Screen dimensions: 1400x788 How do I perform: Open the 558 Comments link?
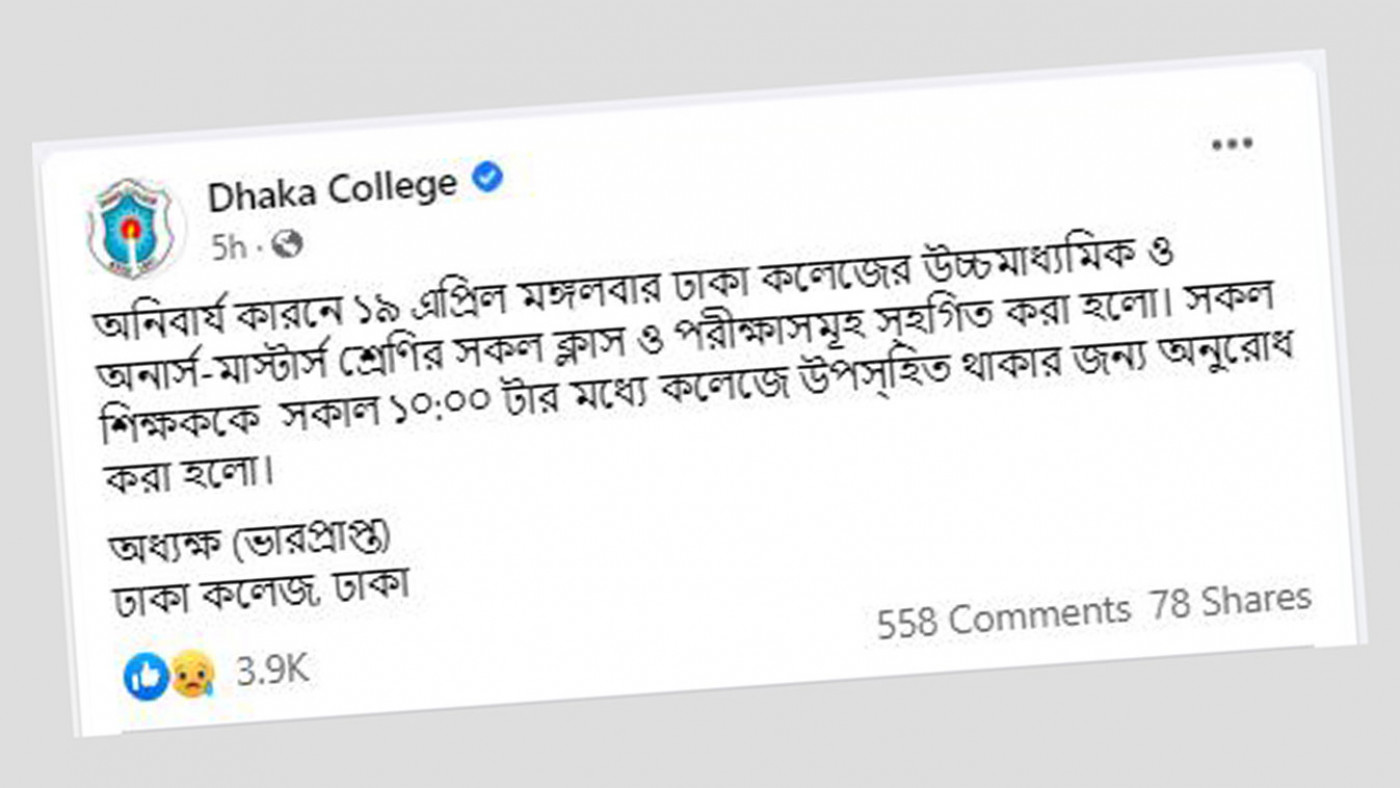click(1003, 616)
